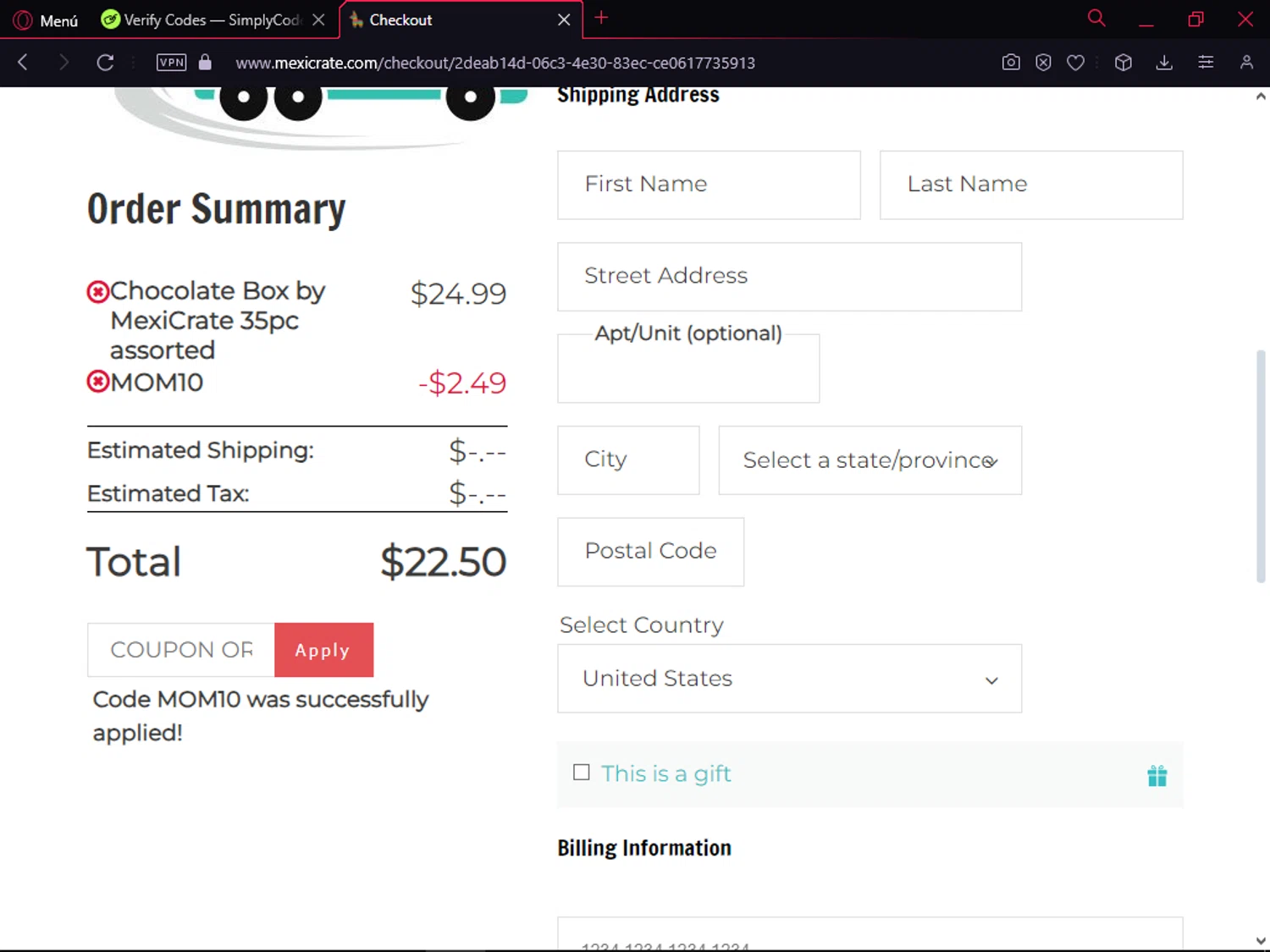Open a new tab with plus icon

pos(601,18)
